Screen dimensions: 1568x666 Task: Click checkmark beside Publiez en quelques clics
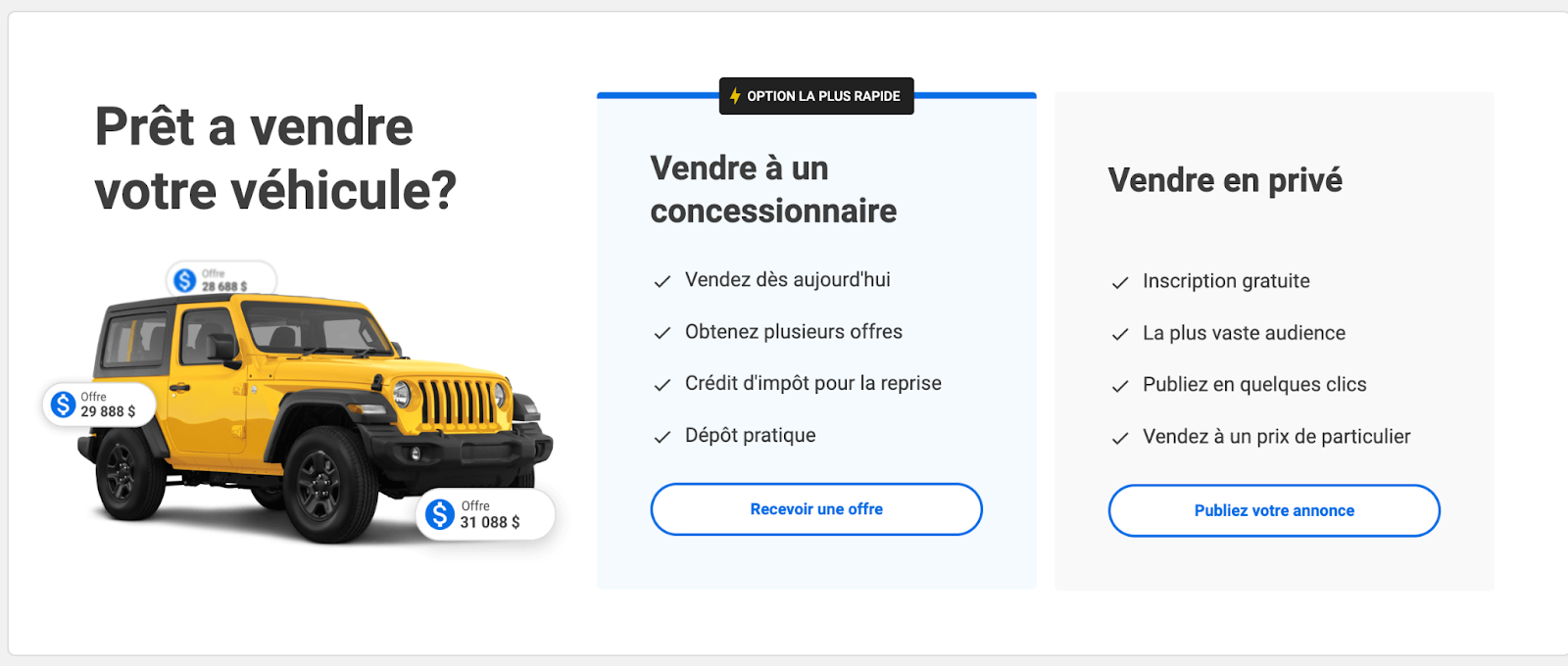pyautogui.click(x=1120, y=386)
